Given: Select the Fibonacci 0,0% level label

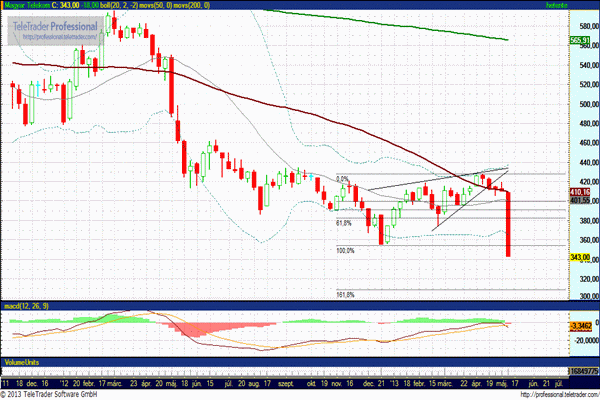Looking at the screenshot, I should [342, 180].
